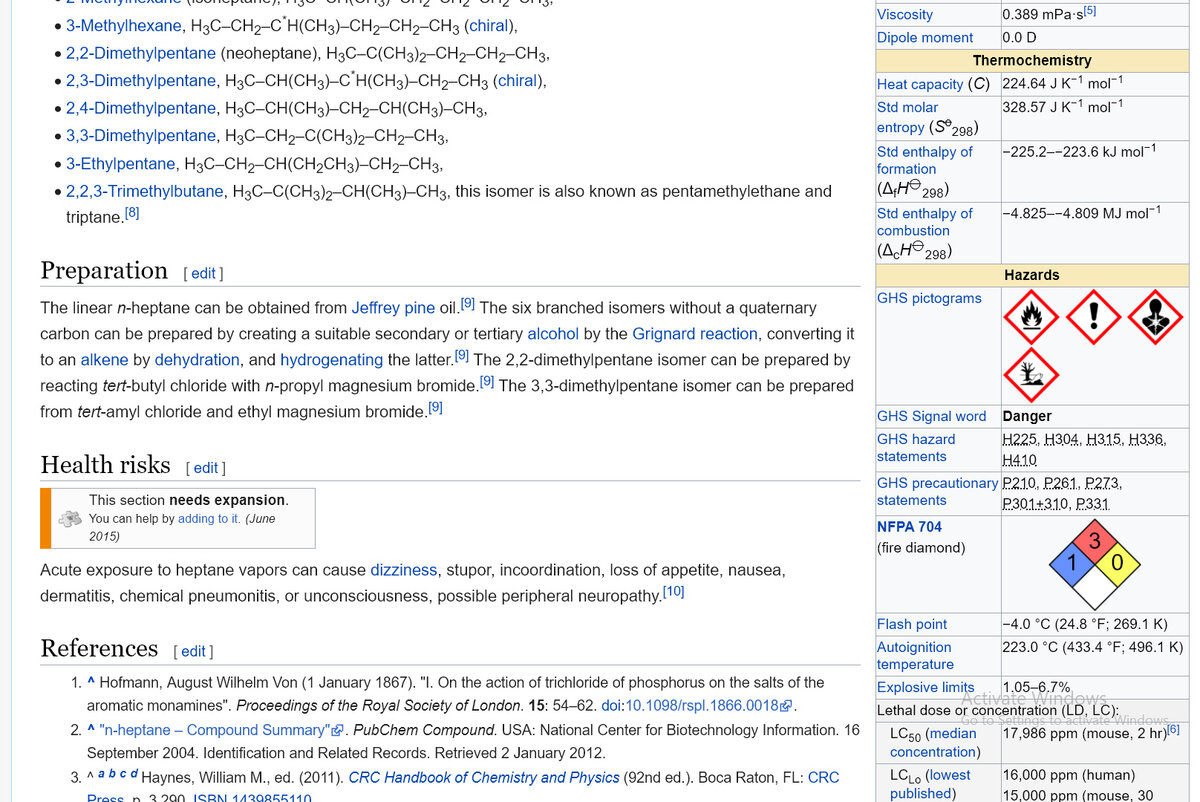The height and width of the screenshot is (802, 1200).
Task: Open the dizziness link
Action: pos(404,569)
